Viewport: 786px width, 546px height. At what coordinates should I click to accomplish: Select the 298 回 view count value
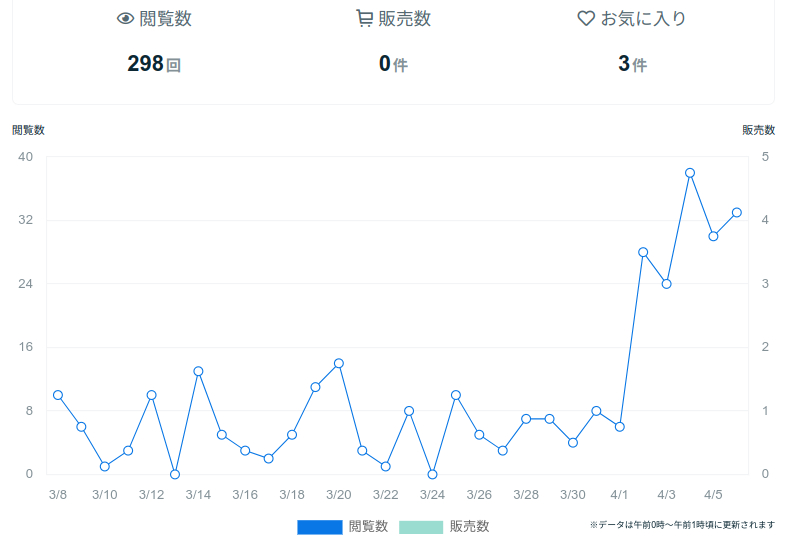click(154, 64)
